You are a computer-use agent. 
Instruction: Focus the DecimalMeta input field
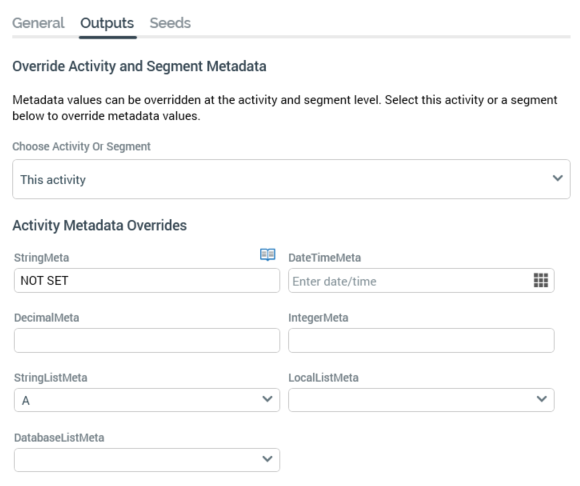click(x=147, y=340)
